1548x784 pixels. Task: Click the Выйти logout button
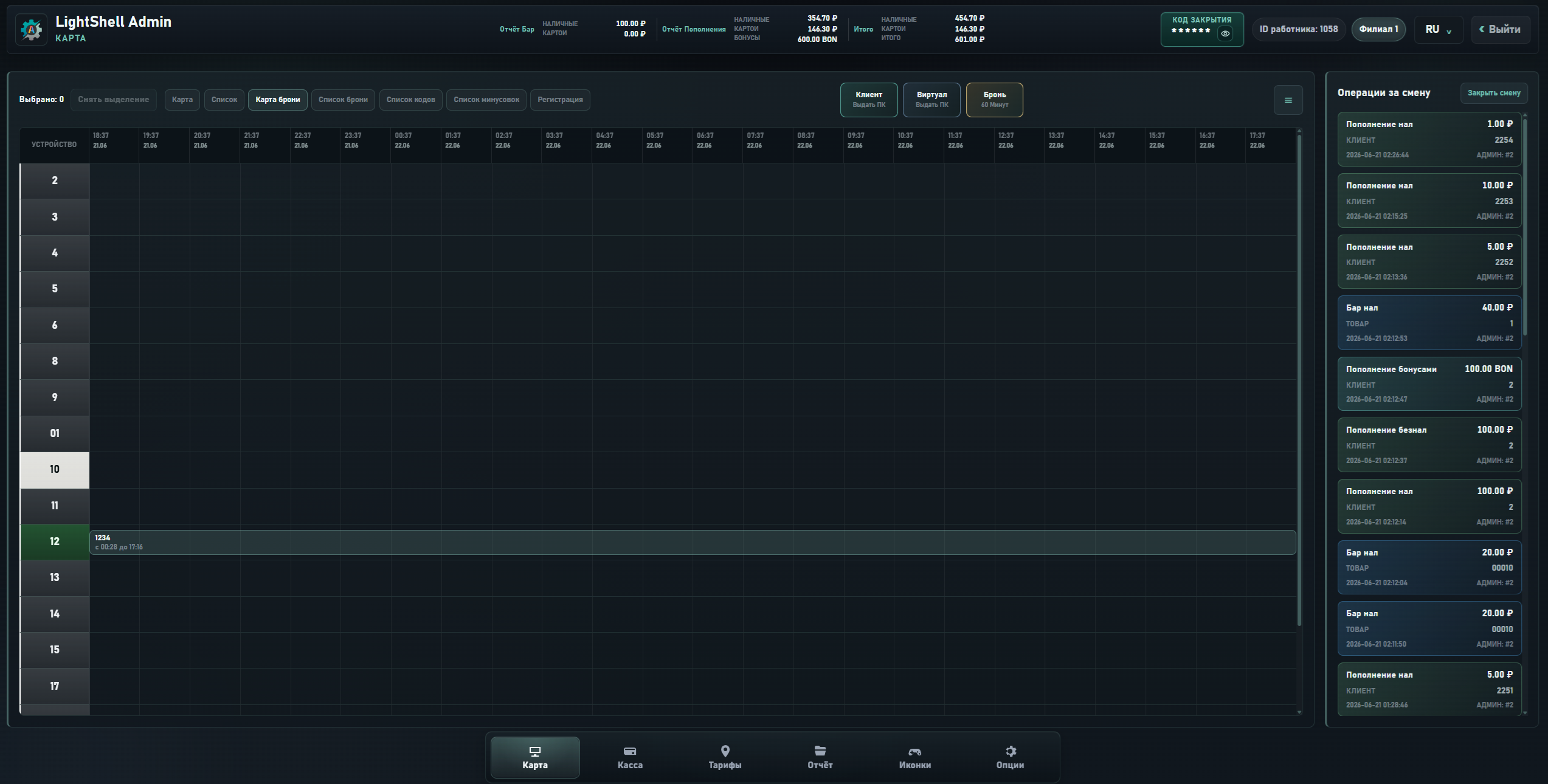click(x=1499, y=30)
